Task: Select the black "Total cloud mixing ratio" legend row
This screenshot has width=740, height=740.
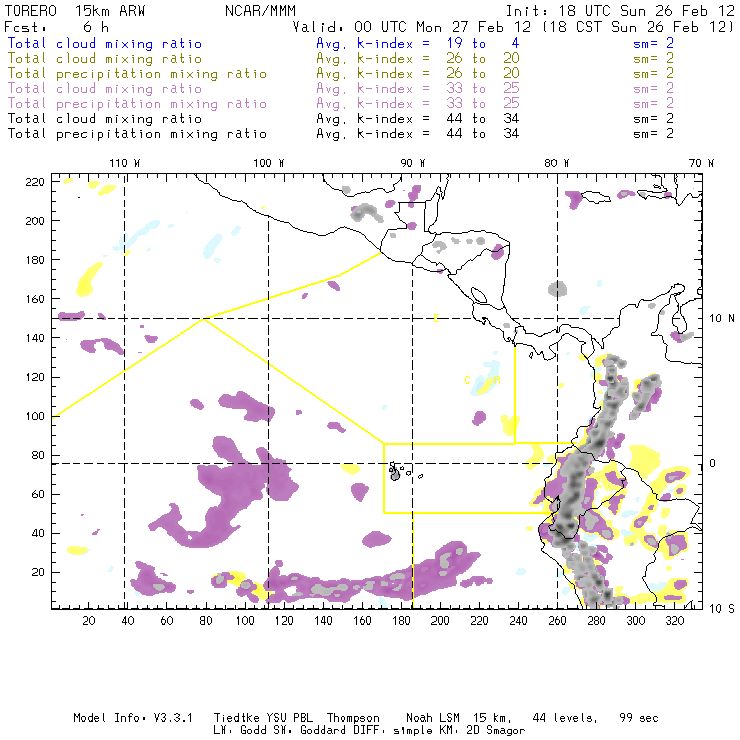Action: click(x=105, y=118)
